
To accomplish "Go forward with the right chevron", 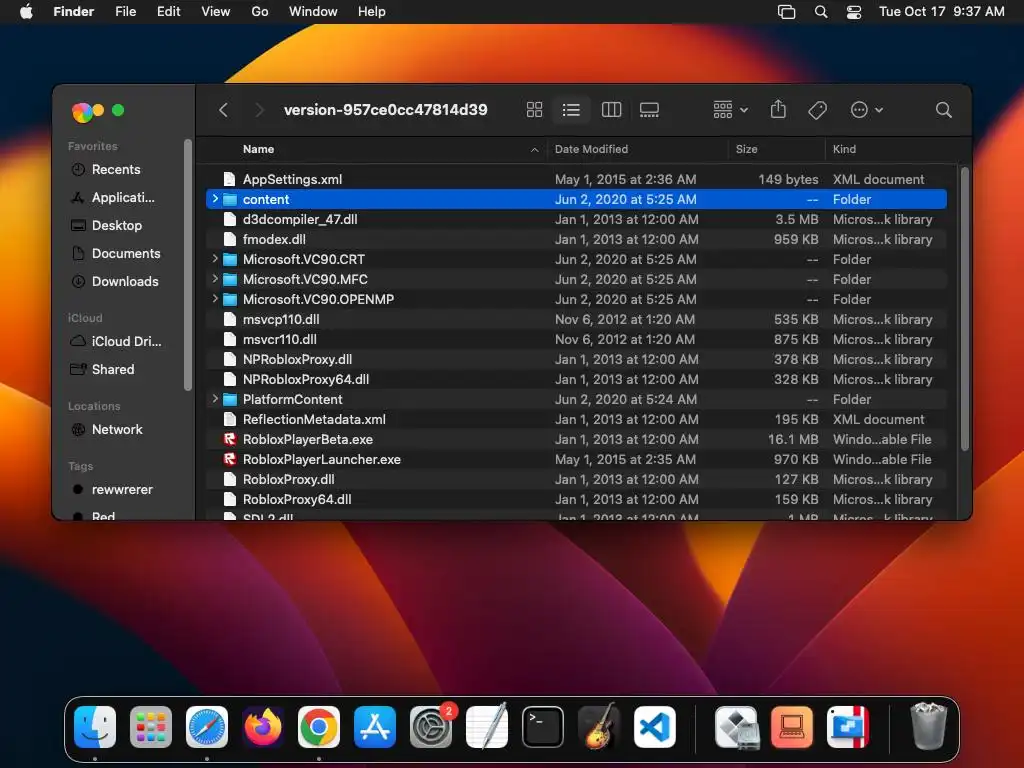I will (x=259, y=110).
